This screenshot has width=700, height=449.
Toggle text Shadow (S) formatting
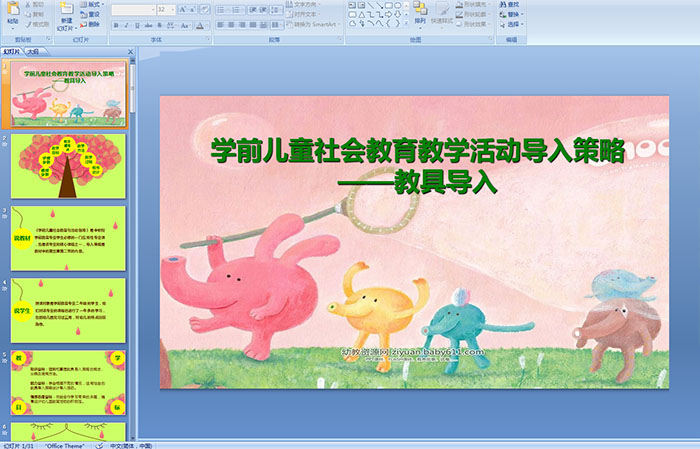point(159,25)
